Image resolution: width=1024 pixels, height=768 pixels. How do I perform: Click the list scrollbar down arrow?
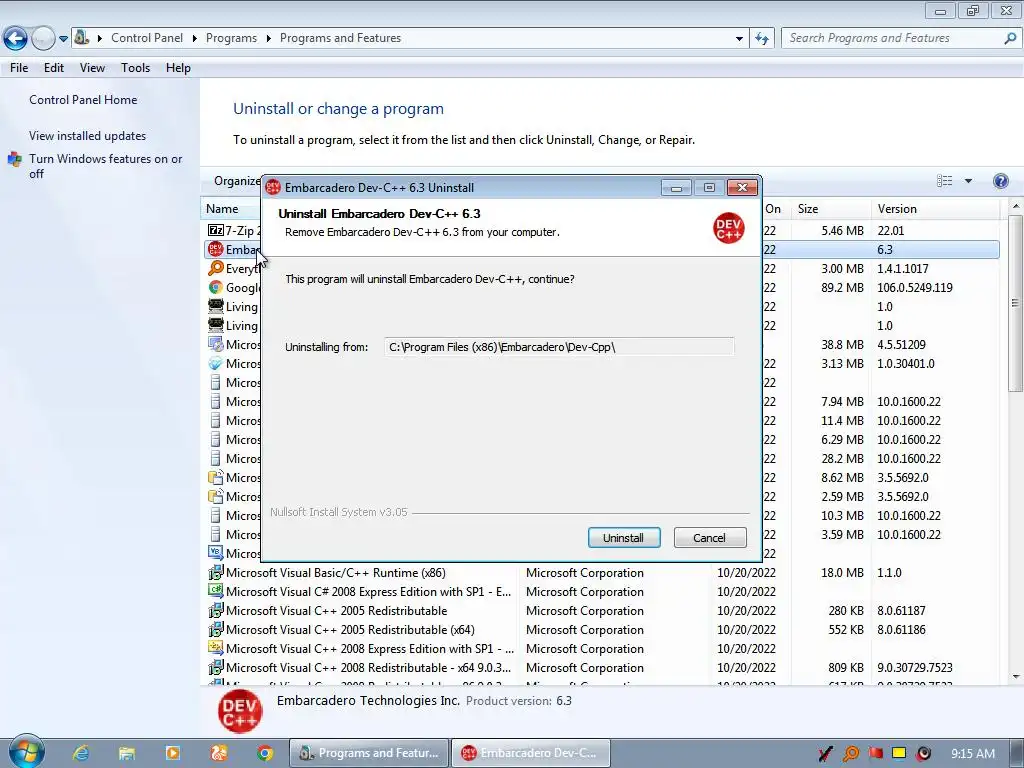click(x=1015, y=677)
